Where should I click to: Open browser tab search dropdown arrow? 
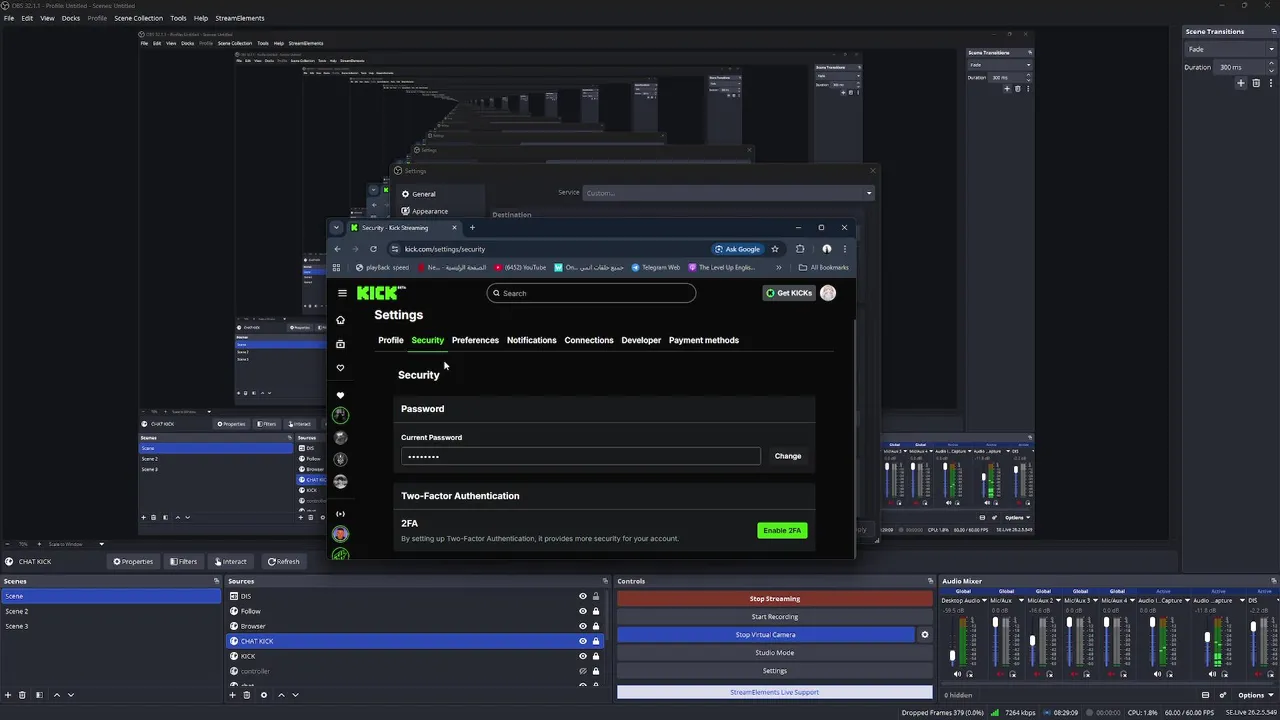[337, 227]
